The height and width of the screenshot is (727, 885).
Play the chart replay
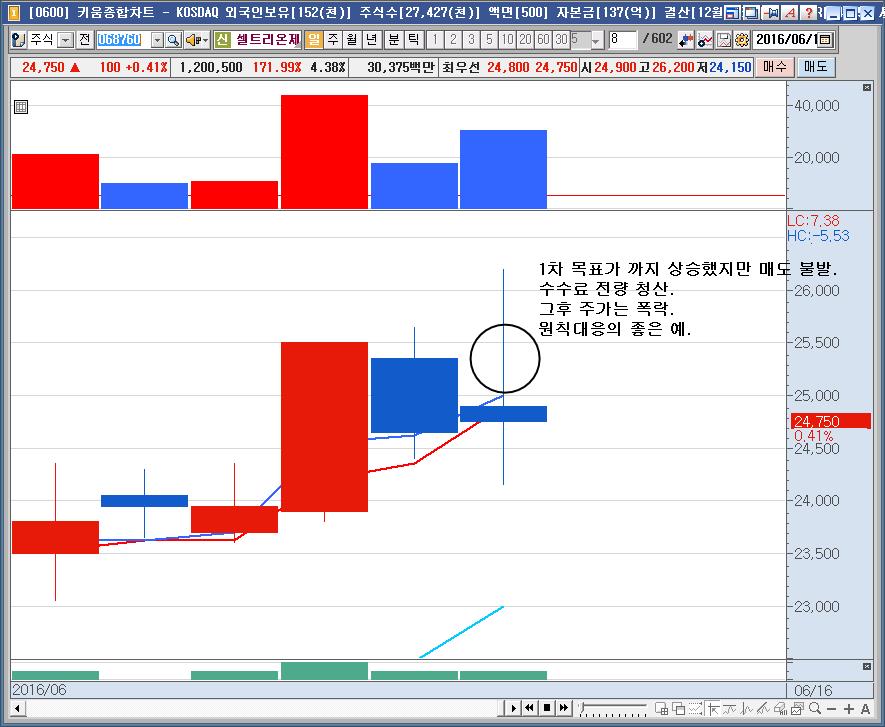point(513,708)
